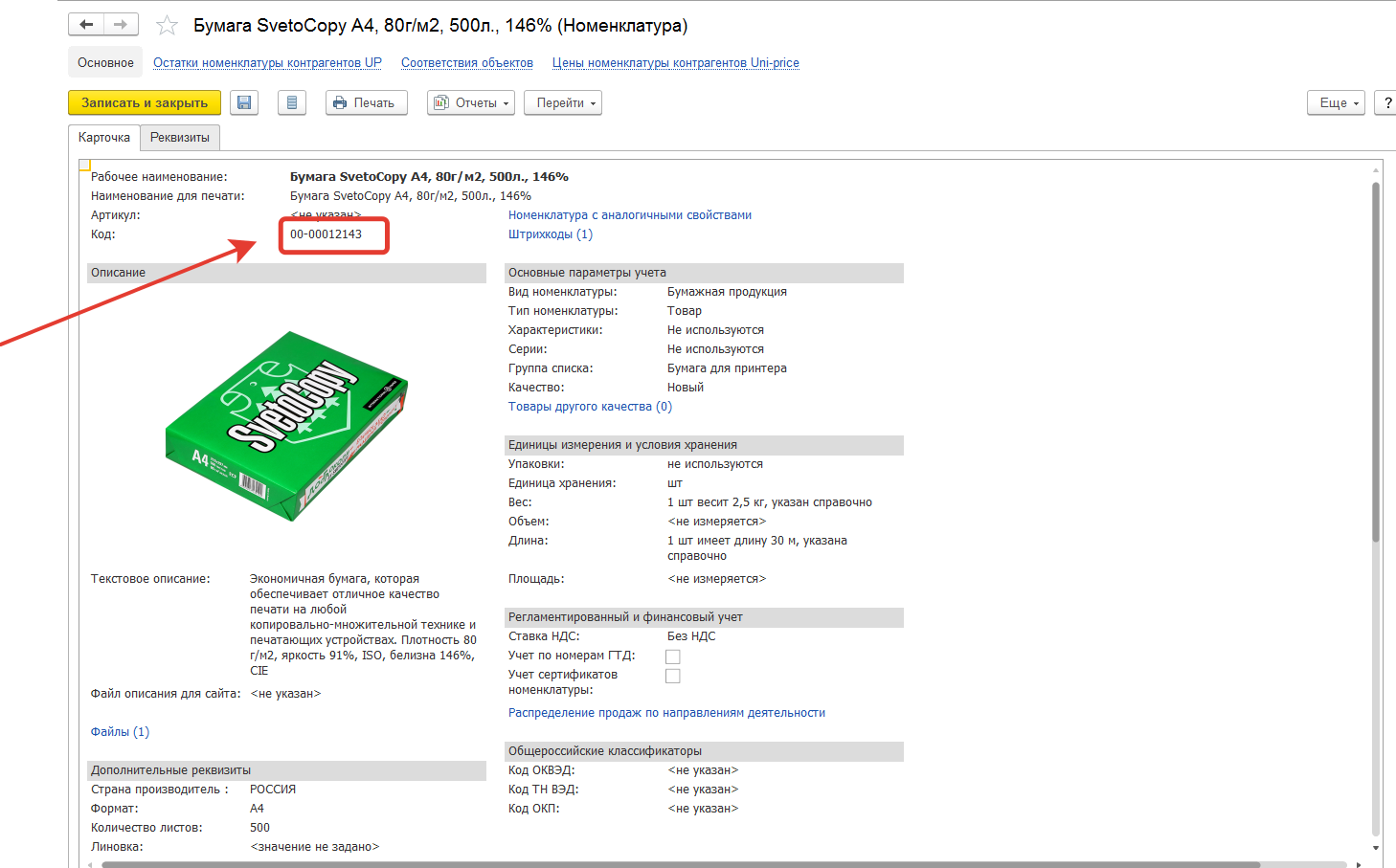Click the small yellow-bordered square above Рабочее наименование
This screenshot has height=868, width=1396.
coord(84,165)
